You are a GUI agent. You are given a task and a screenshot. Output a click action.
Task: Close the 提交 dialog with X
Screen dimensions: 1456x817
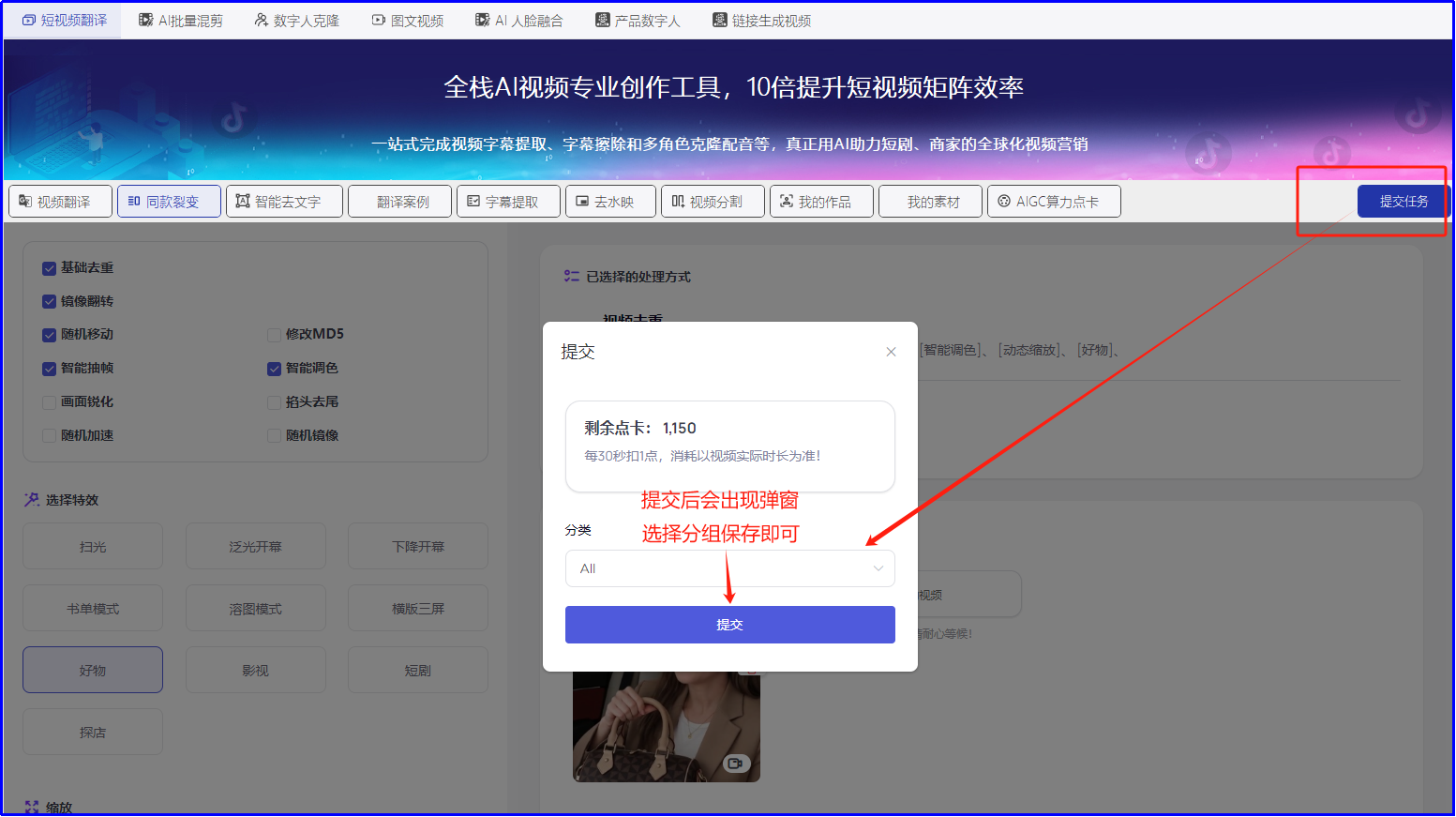891,352
